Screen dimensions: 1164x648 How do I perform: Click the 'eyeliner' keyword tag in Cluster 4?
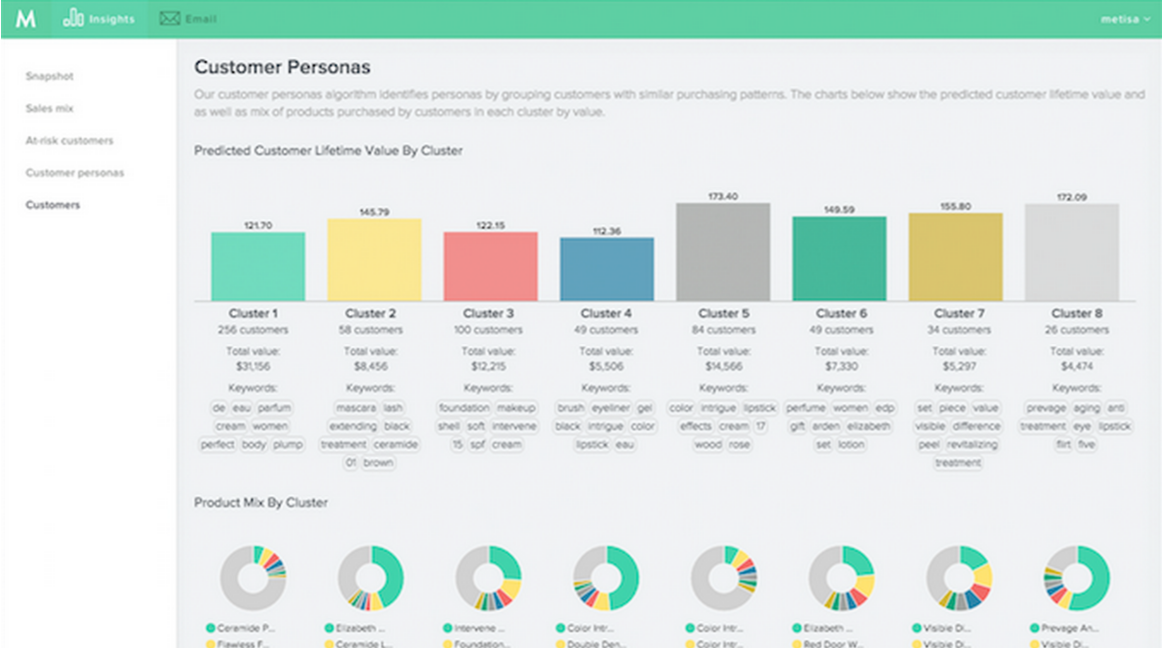point(611,408)
